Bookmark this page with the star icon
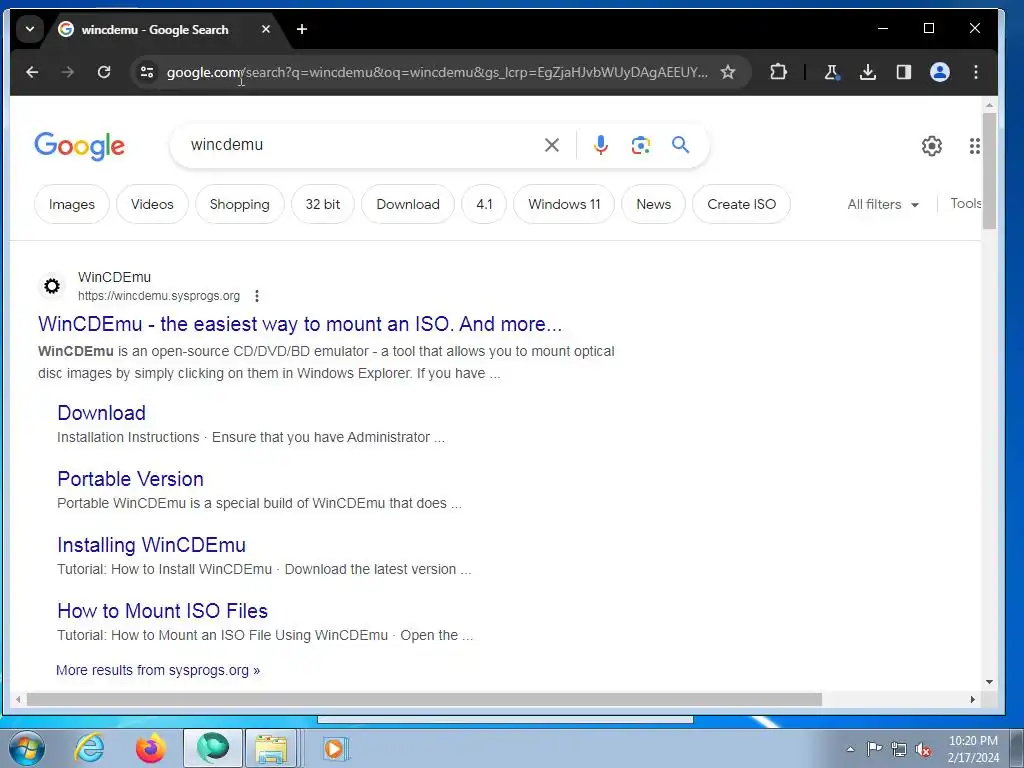1024x768 pixels. (x=728, y=72)
